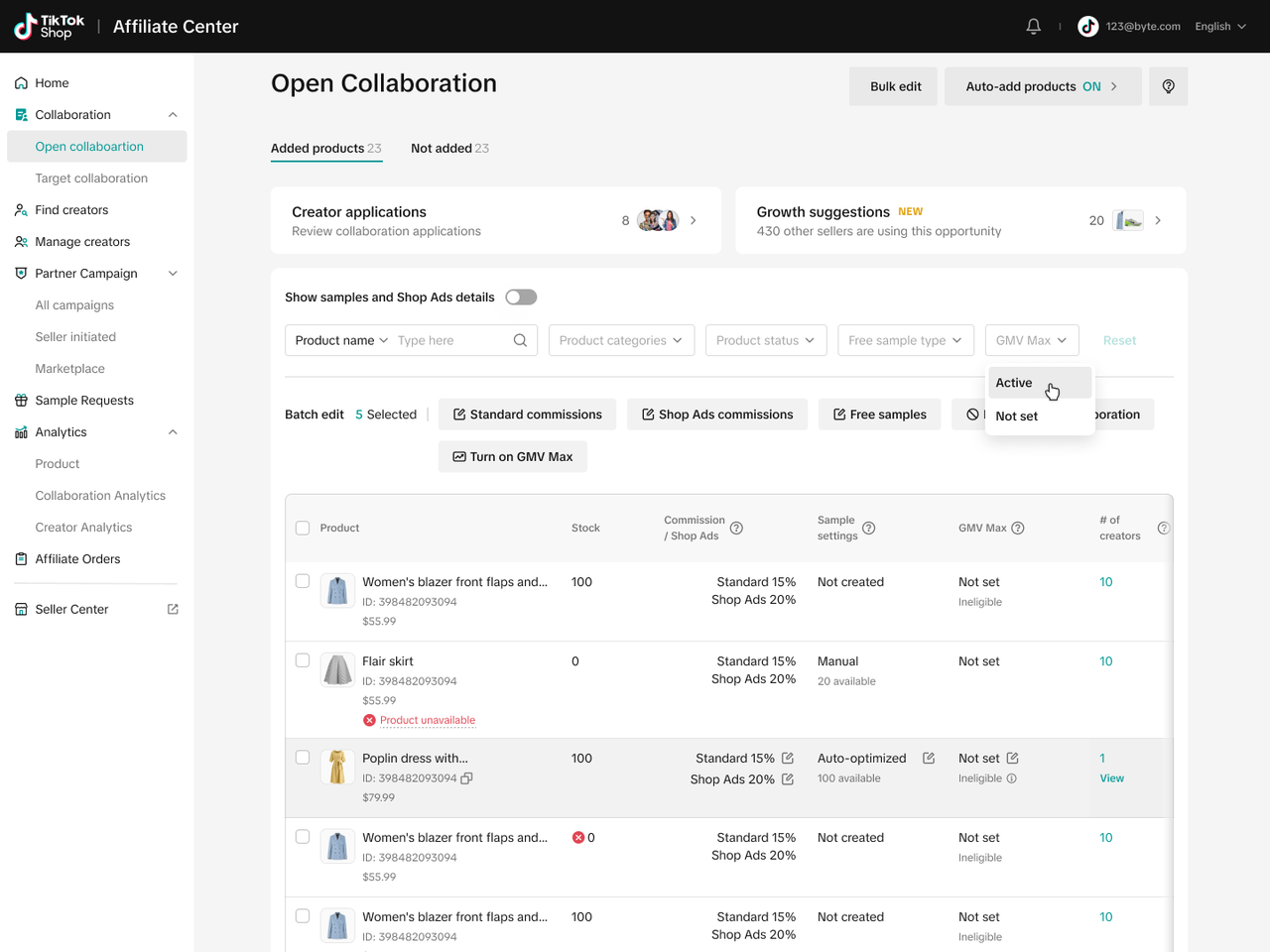Toggle Show samples and Shop Ads details

[x=521, y=297]
